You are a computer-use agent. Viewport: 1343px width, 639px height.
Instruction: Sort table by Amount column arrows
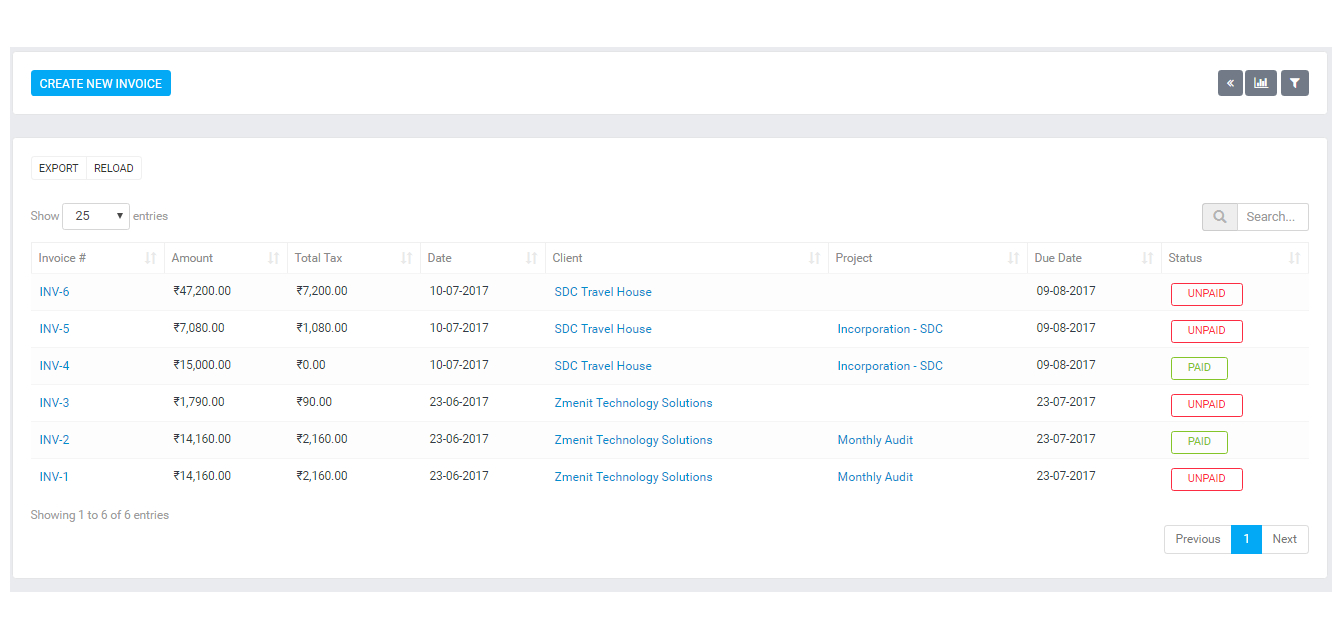pyautogui.click(x=273, y=258)
